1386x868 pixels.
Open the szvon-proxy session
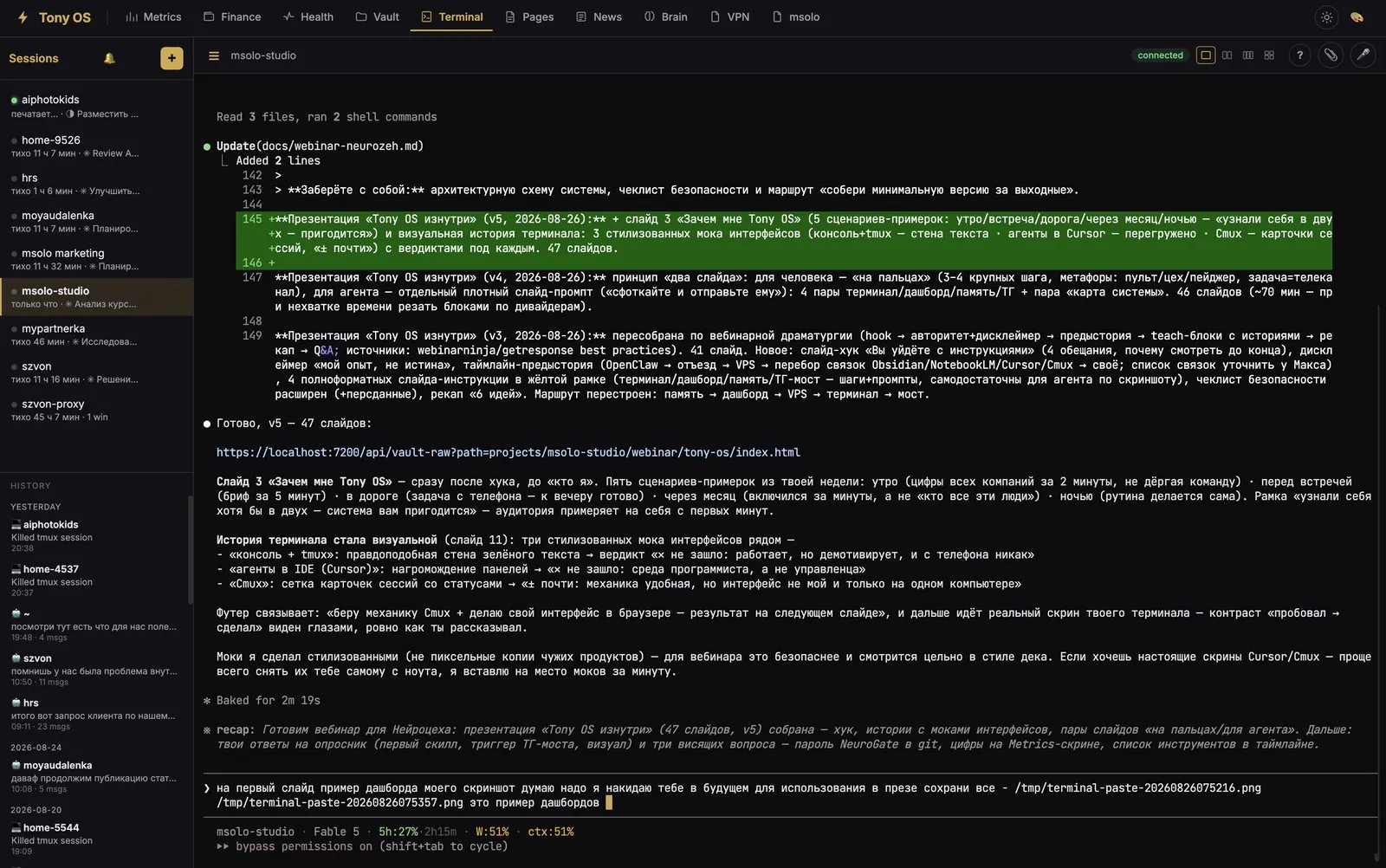click(96, 410)
